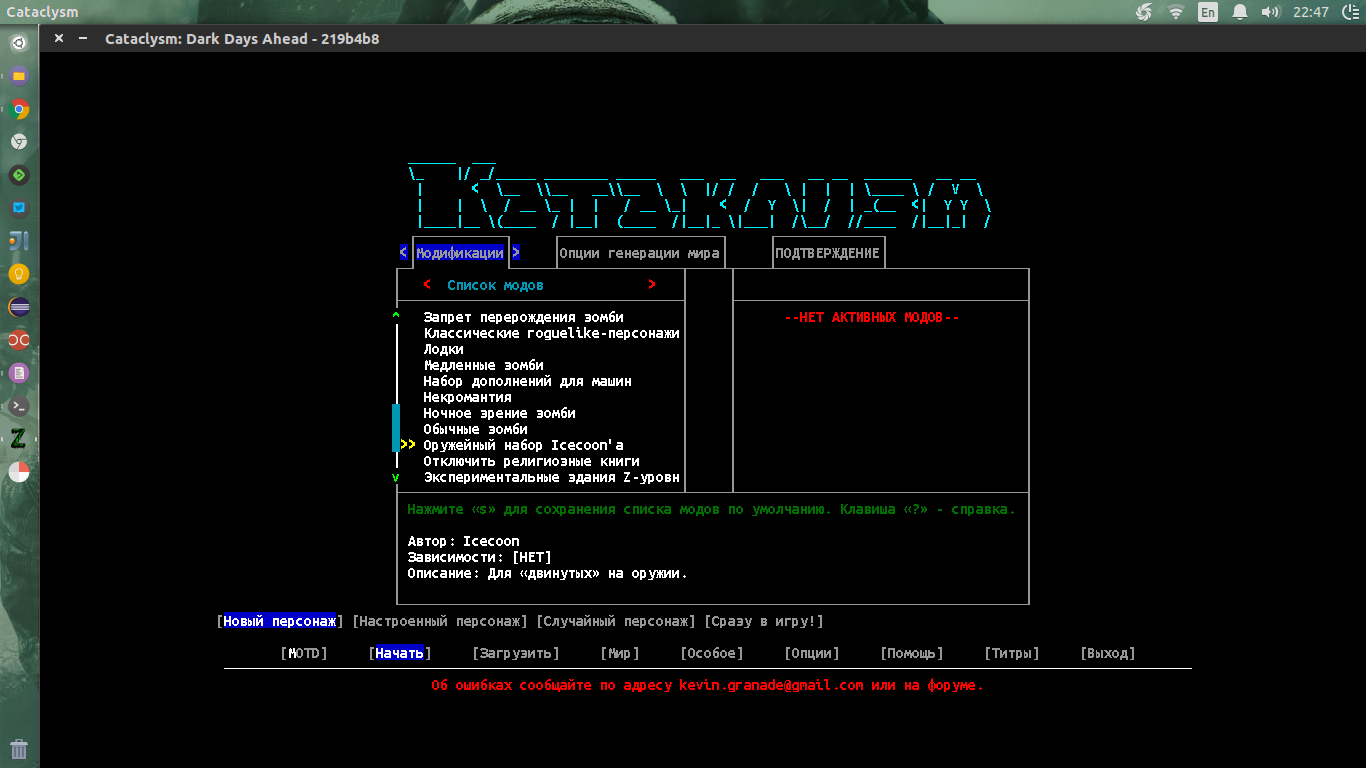This screenshot has width=1366, height=768.
Task: Show the Титры credits item
Action: 1012,653
